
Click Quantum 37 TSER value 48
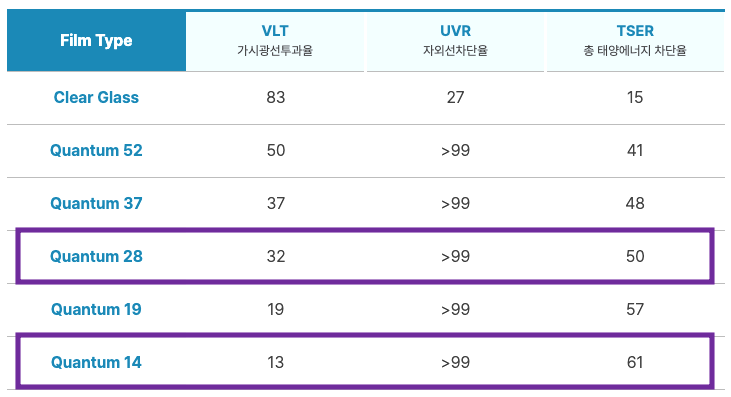[x=635, y=203]
